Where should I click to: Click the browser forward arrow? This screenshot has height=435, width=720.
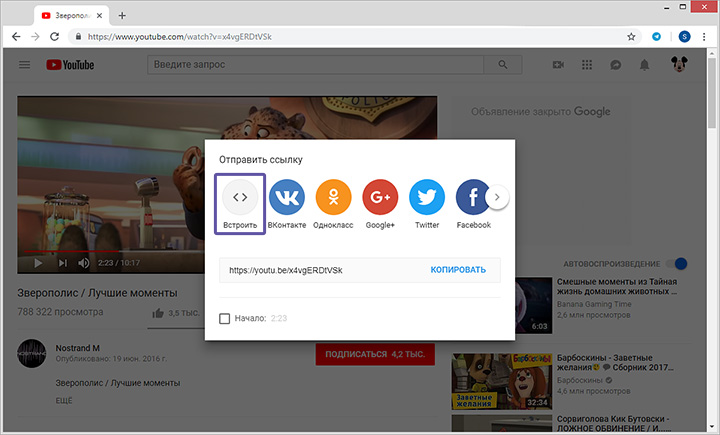35,37
